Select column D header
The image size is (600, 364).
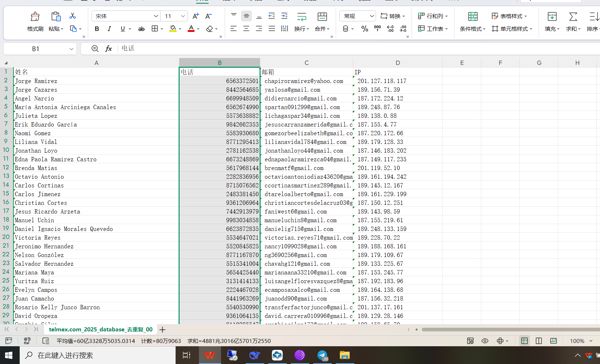398,62
